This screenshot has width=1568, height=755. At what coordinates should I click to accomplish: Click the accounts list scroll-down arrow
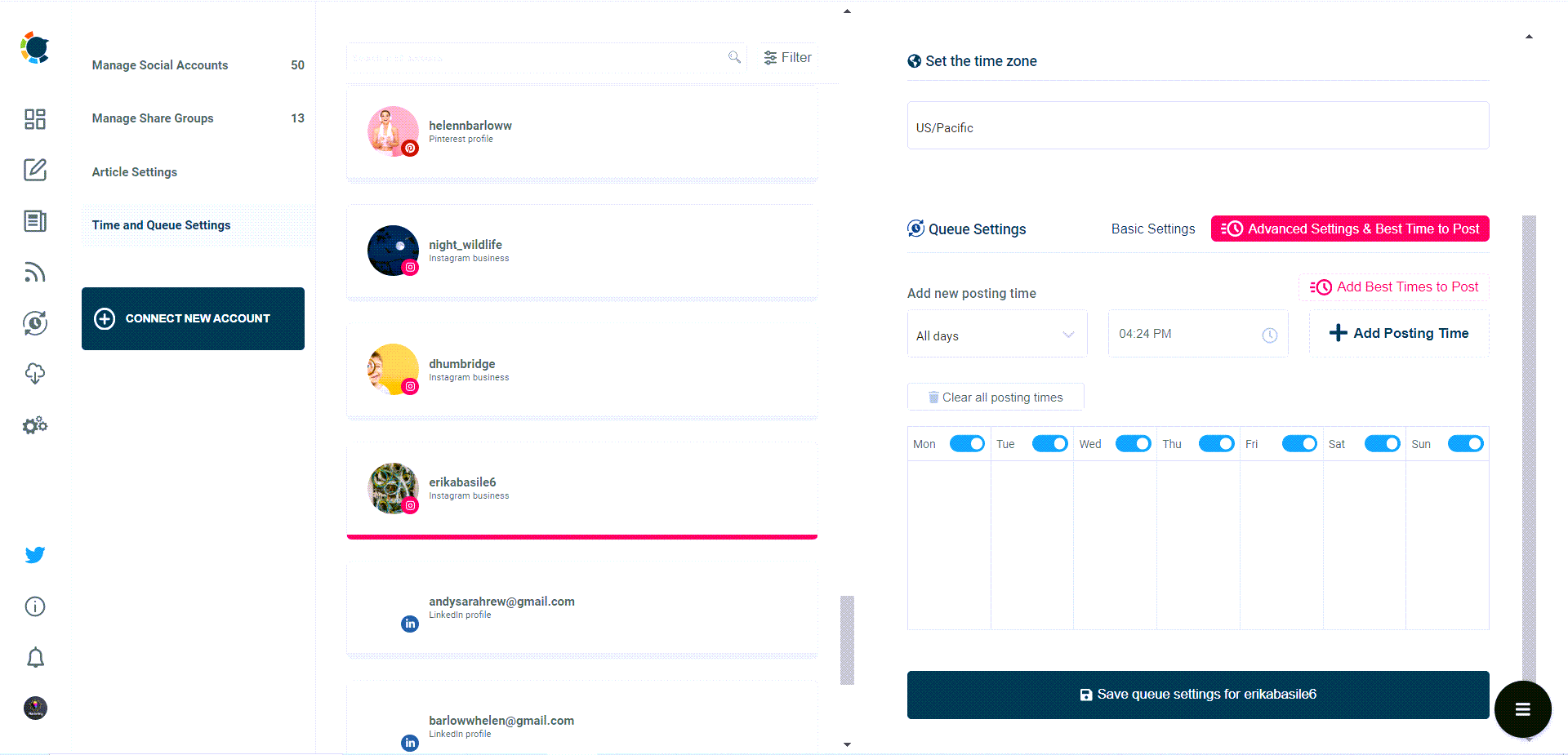(847, 744)
